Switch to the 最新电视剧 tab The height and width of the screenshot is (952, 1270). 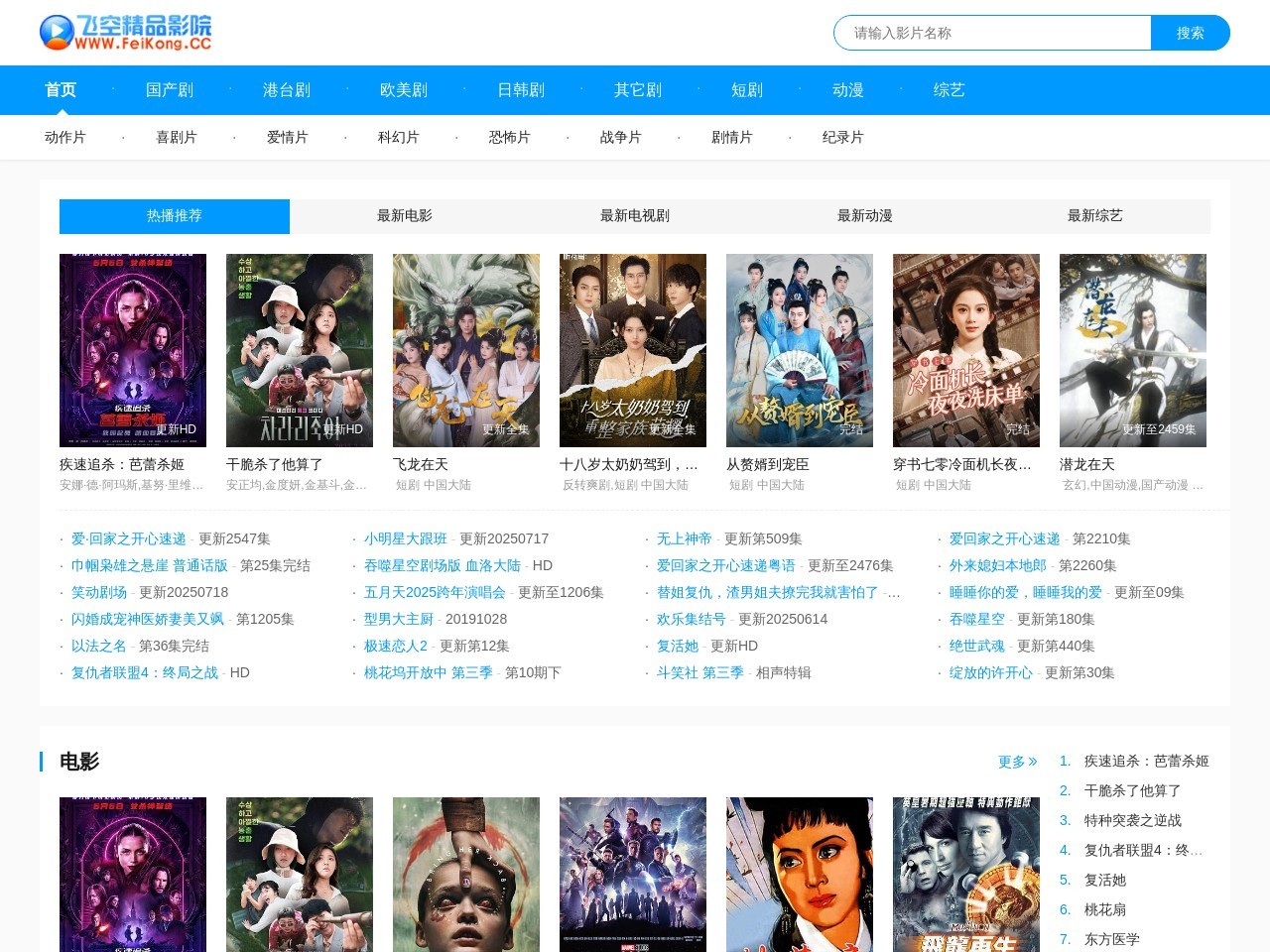coord(634,216)
